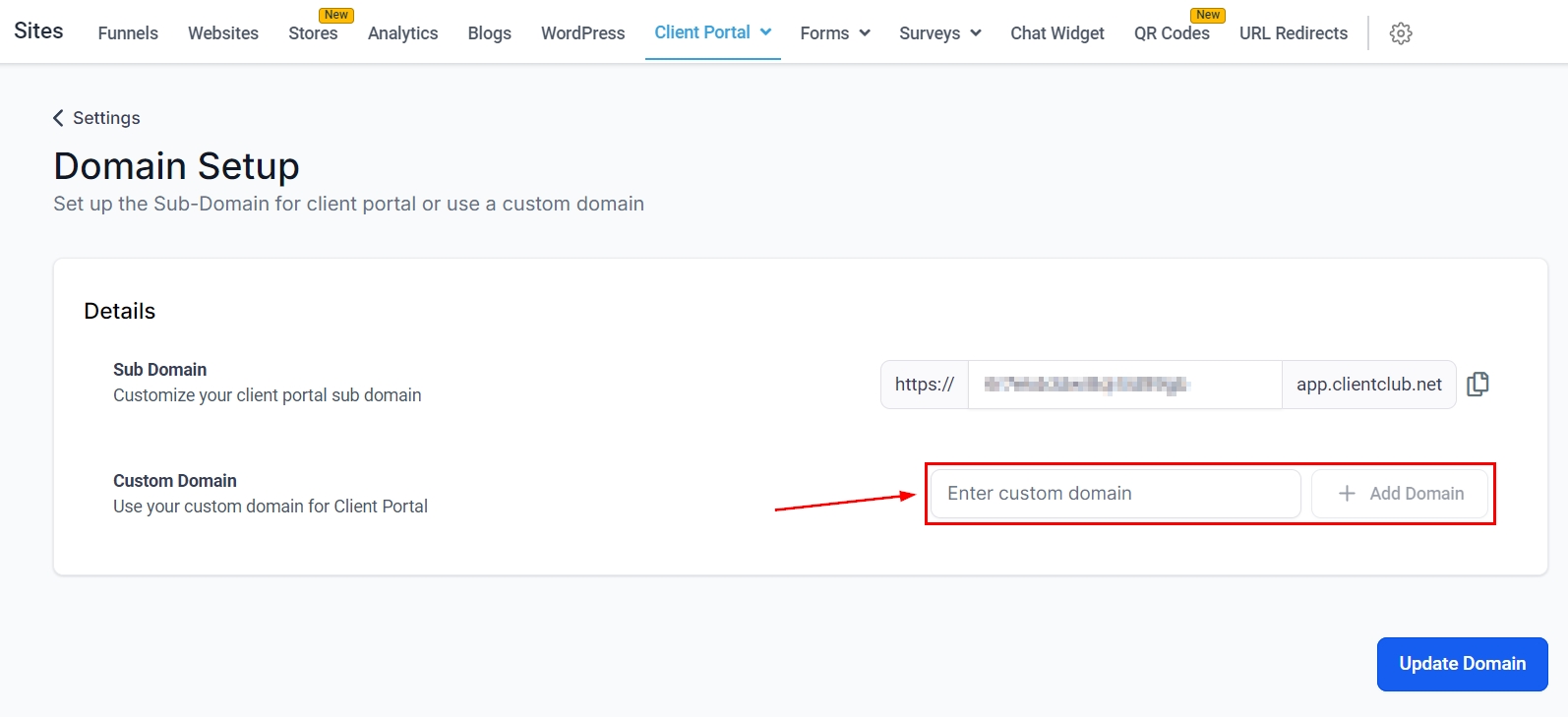Open the Websites tab
Screen dimensions: 1568x717
(x=223, y=33)
